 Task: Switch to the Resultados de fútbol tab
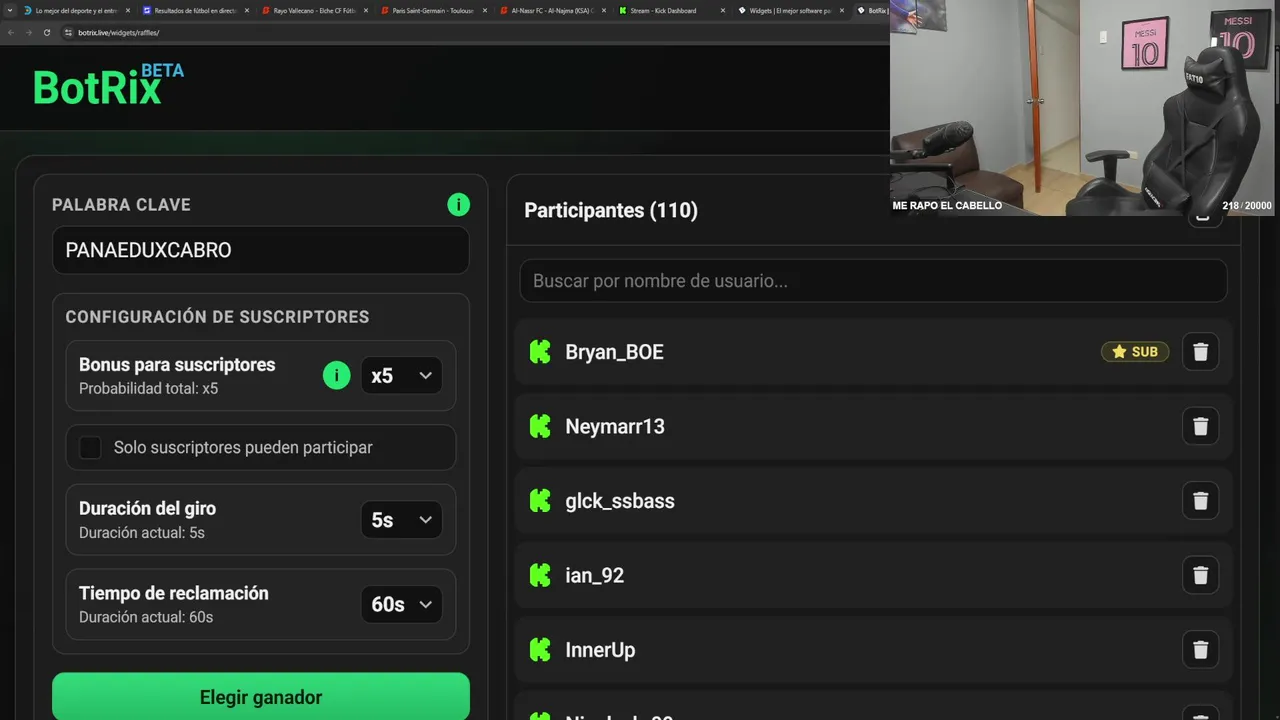click(195, 10)
